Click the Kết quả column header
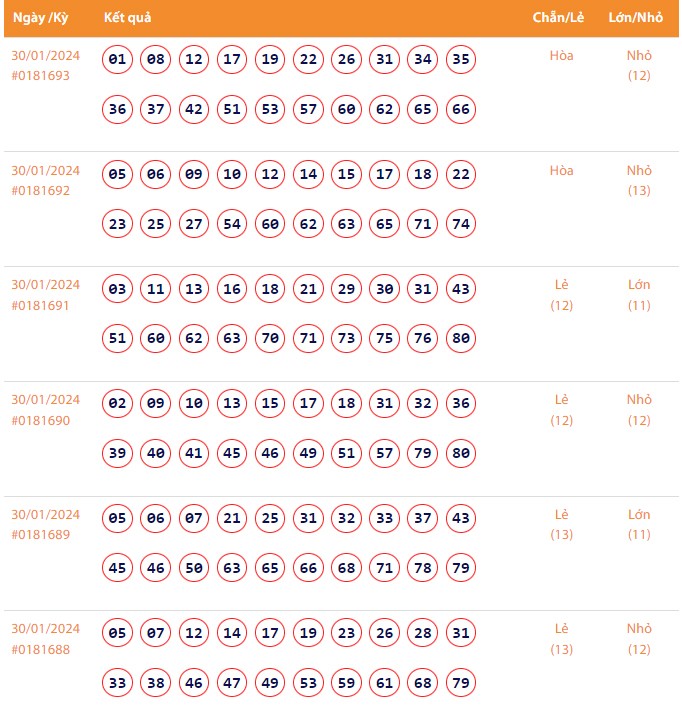 coord(128,19)
